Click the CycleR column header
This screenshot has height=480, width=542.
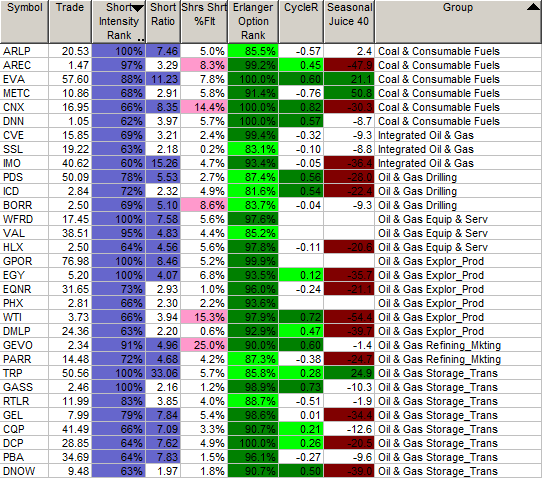tap(301, 21)
